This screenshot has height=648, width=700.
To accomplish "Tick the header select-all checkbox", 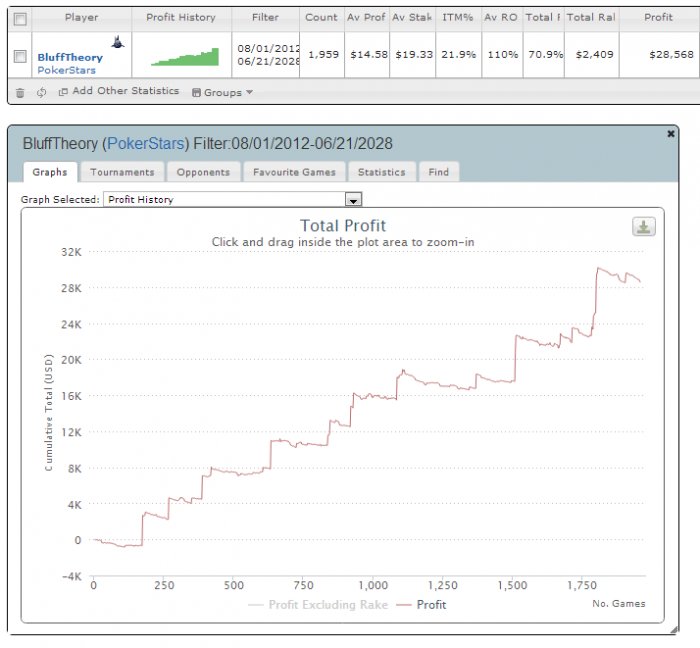I will click(20, 19).
